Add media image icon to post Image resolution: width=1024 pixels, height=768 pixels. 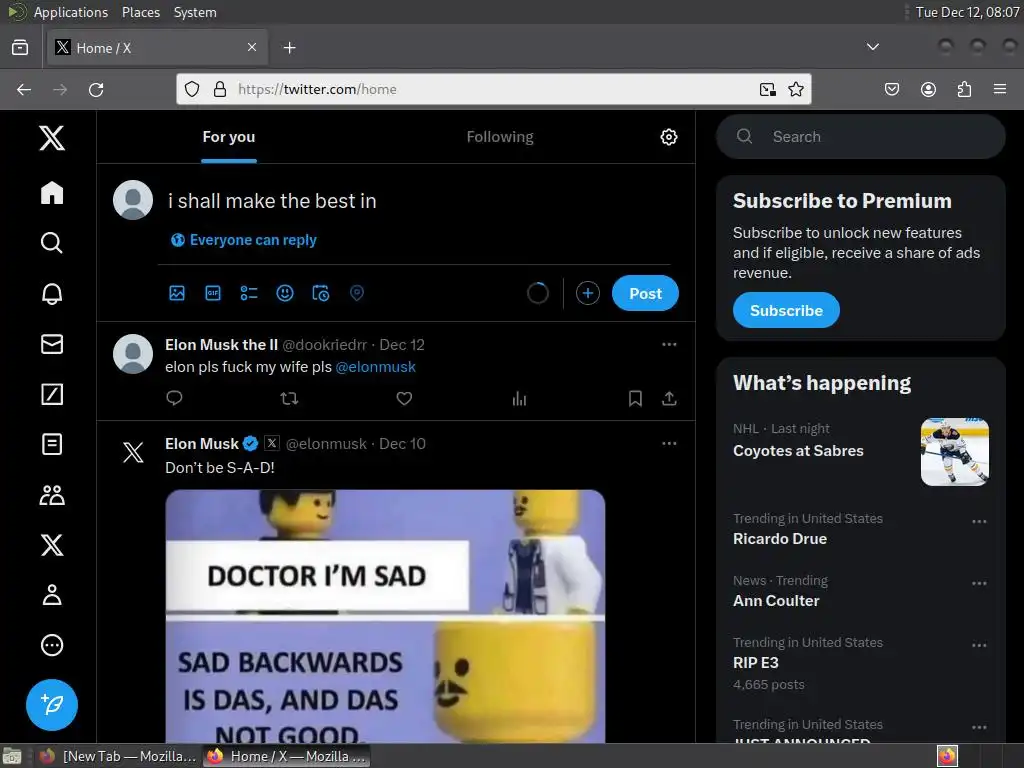coord(177,293)
